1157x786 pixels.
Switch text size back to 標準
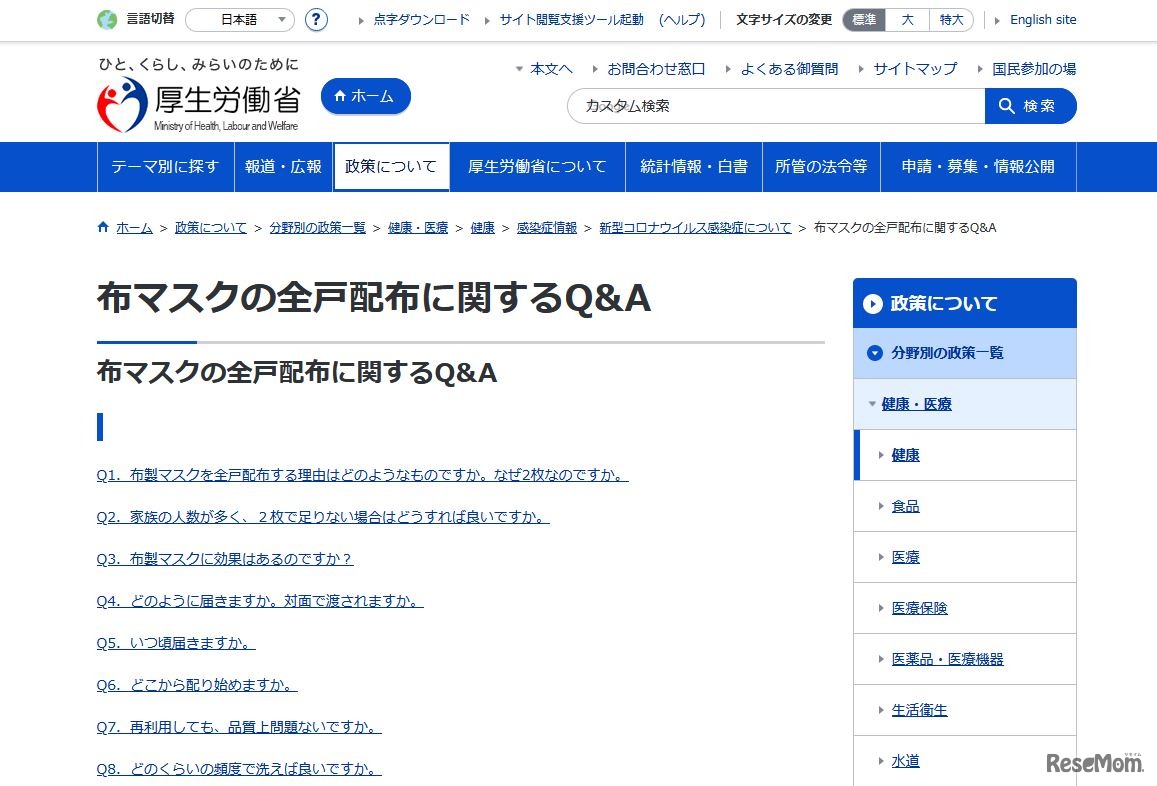[864, 19]
